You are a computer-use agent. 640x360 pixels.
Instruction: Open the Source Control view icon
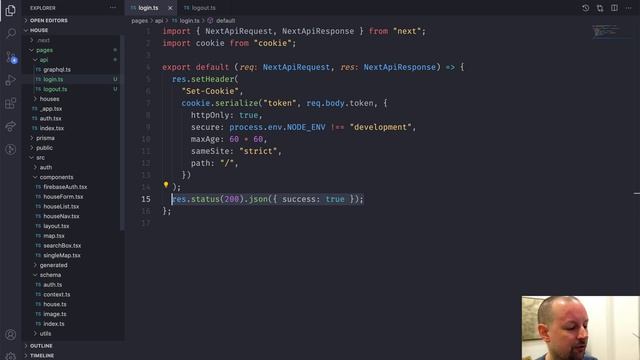11,57
